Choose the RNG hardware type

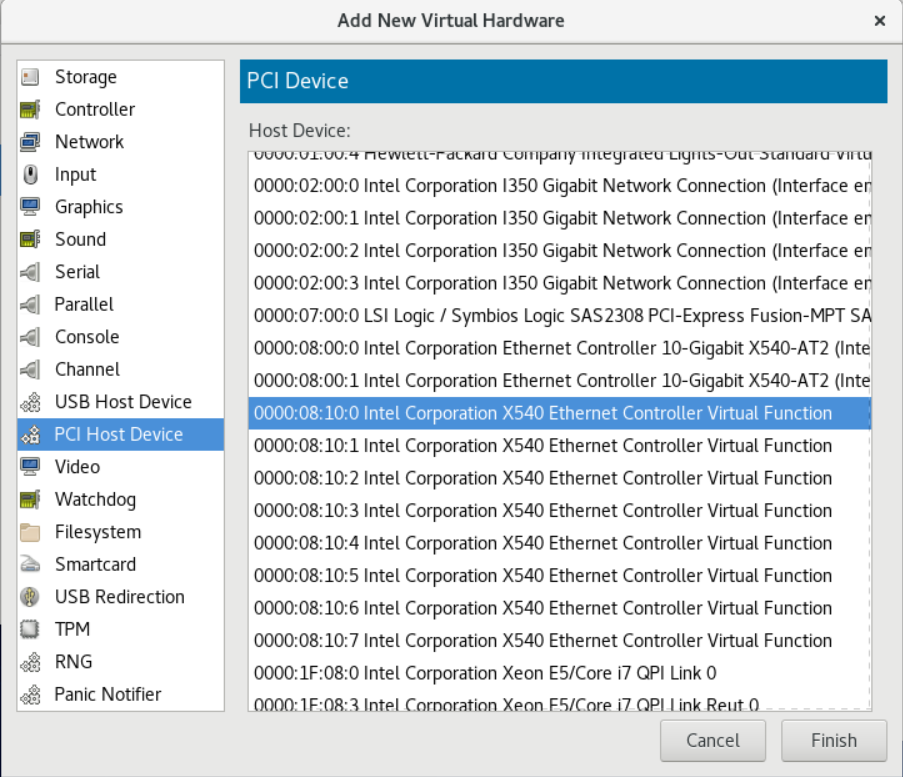tap(120, 662)
